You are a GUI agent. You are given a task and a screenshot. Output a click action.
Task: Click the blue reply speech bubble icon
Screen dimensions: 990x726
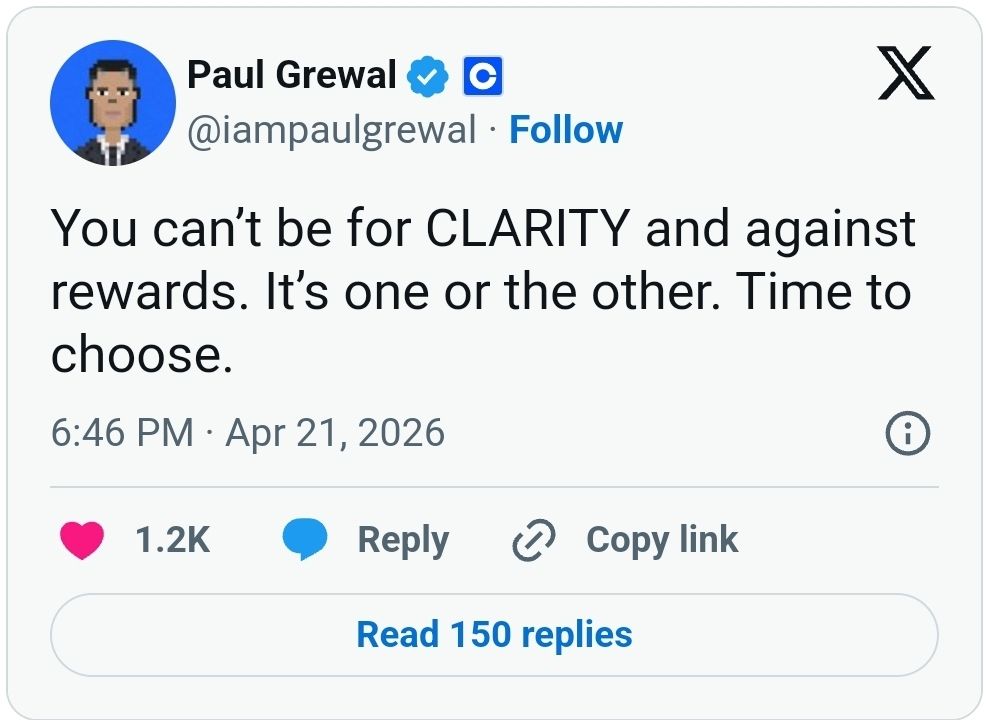click(305, 541)
